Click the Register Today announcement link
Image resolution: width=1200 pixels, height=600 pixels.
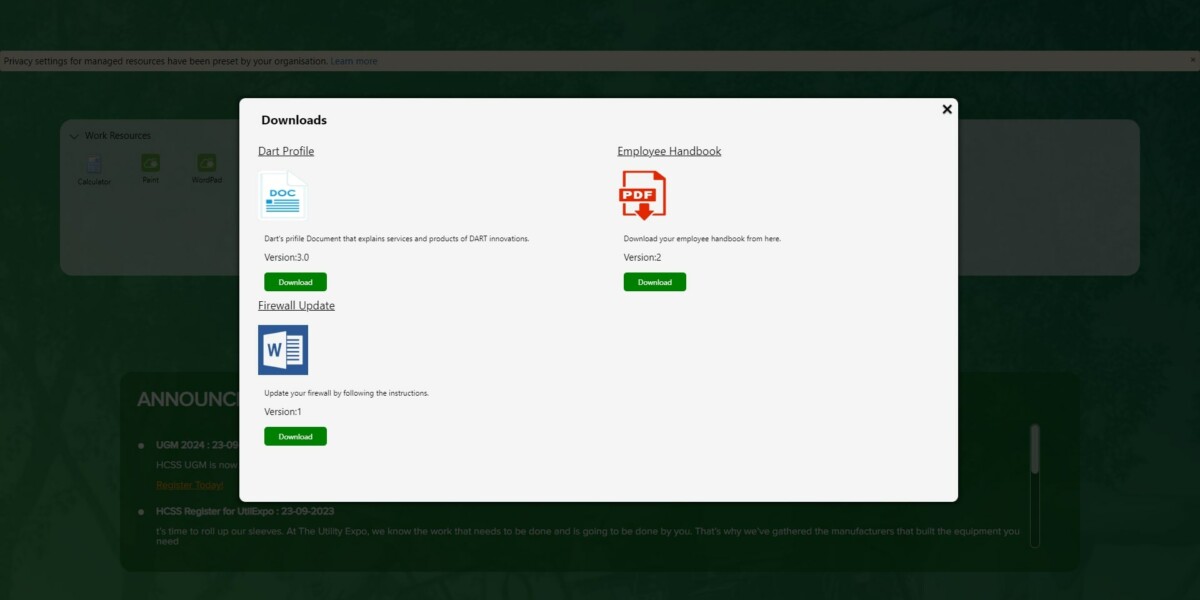point(189,483)
